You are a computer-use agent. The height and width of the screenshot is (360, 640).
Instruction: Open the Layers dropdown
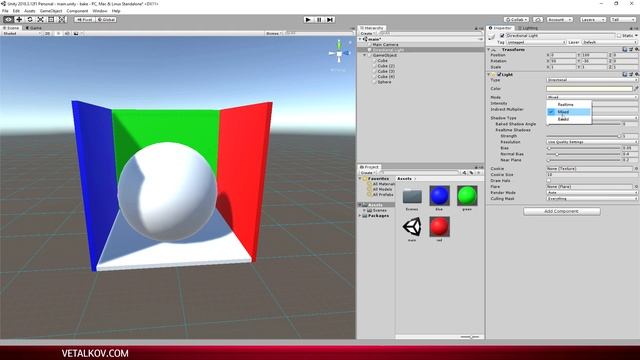pyautogui.click(x=592, y=20)
